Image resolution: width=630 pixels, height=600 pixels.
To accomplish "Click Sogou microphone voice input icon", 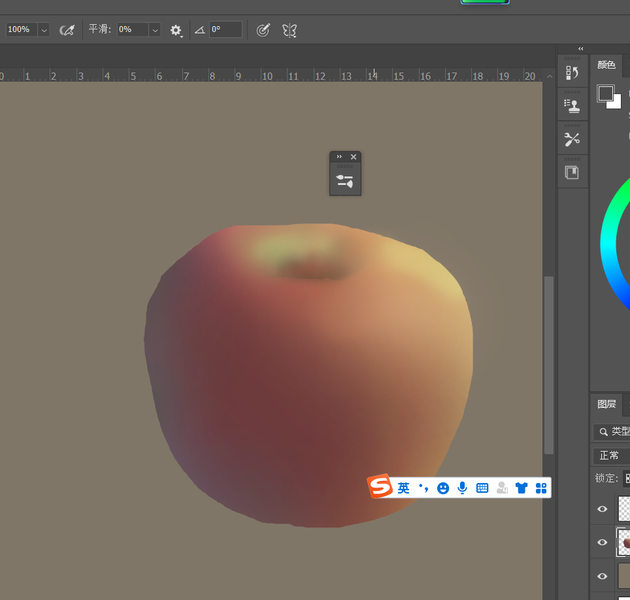I will (462, 488).
